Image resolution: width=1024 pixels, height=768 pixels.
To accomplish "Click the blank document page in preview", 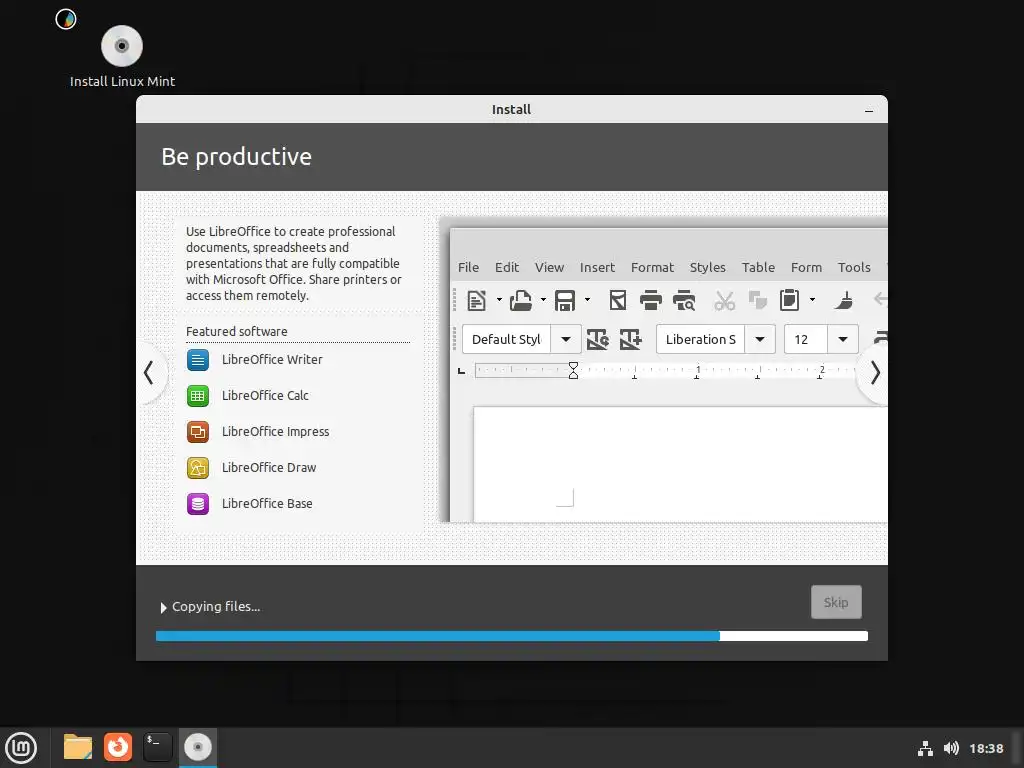I will pyautogui.click(x=680, y=464).
